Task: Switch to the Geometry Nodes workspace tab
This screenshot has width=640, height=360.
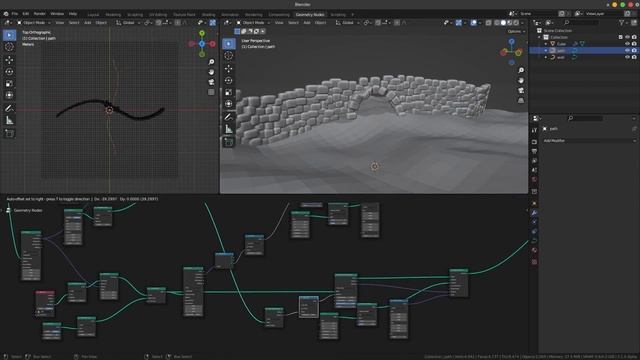Action: point(310,15)
